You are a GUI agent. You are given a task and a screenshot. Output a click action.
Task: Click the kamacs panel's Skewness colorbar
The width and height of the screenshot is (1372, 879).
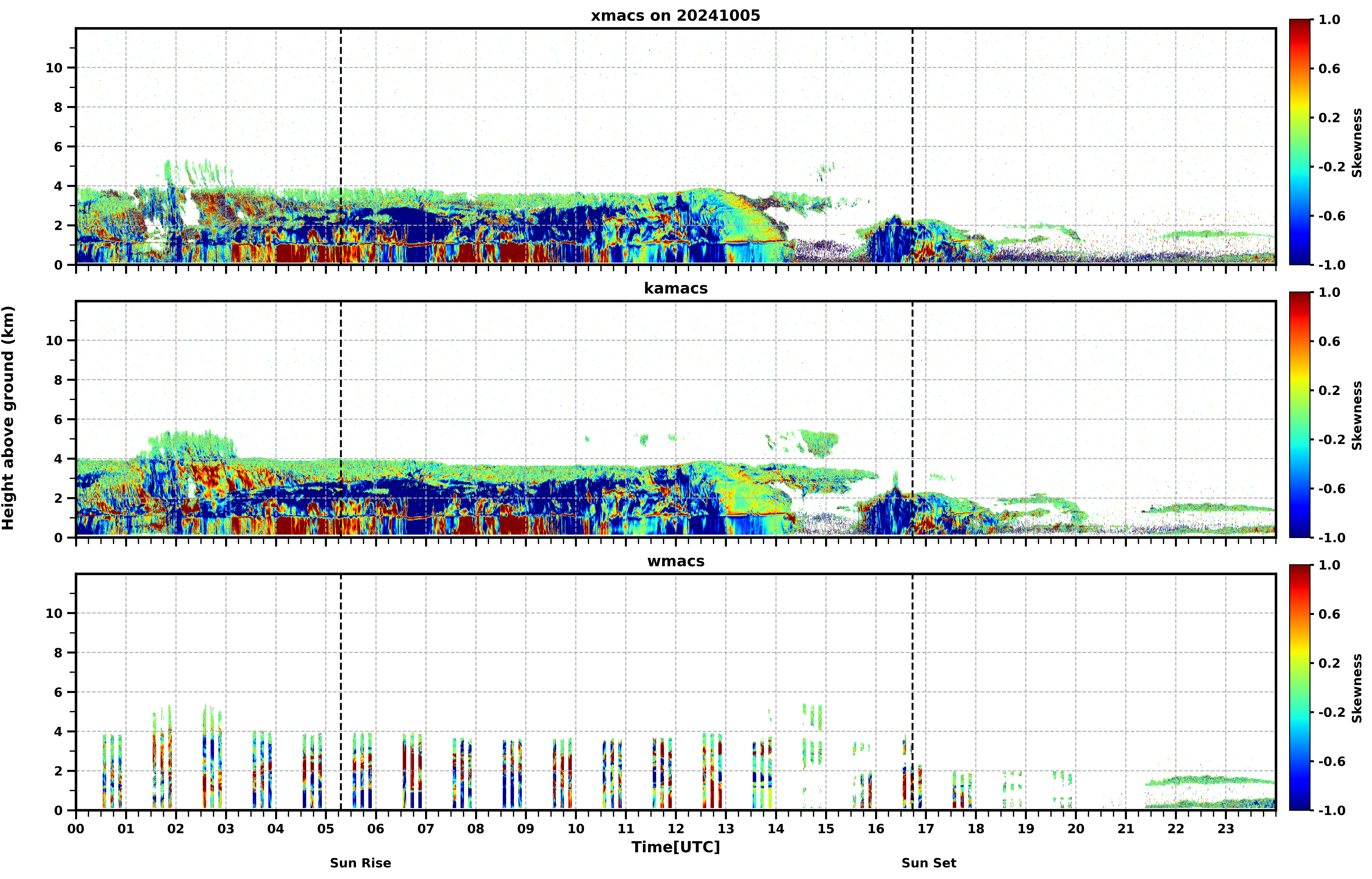click(x=1299, y=415)
